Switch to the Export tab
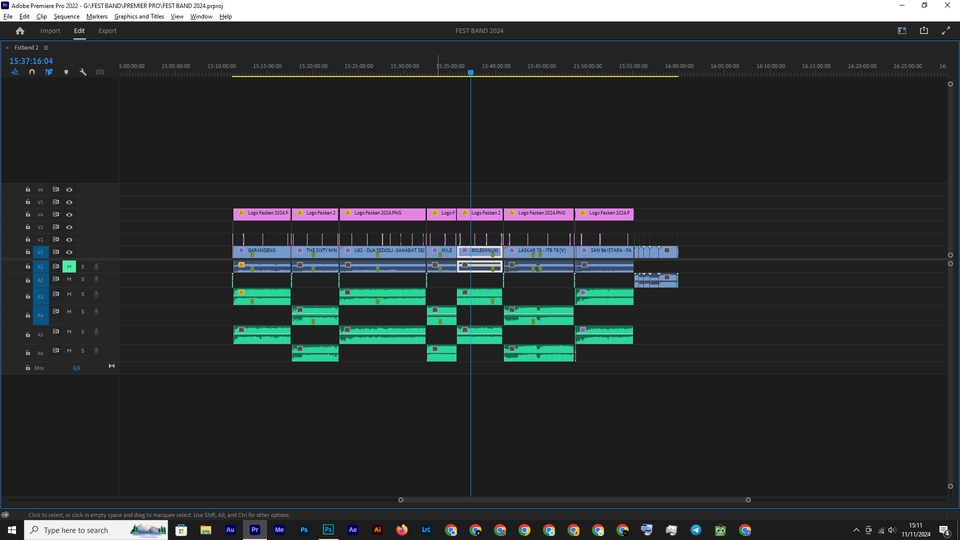Viewport: 960px width, 540px height. click(x=107, y=31)
